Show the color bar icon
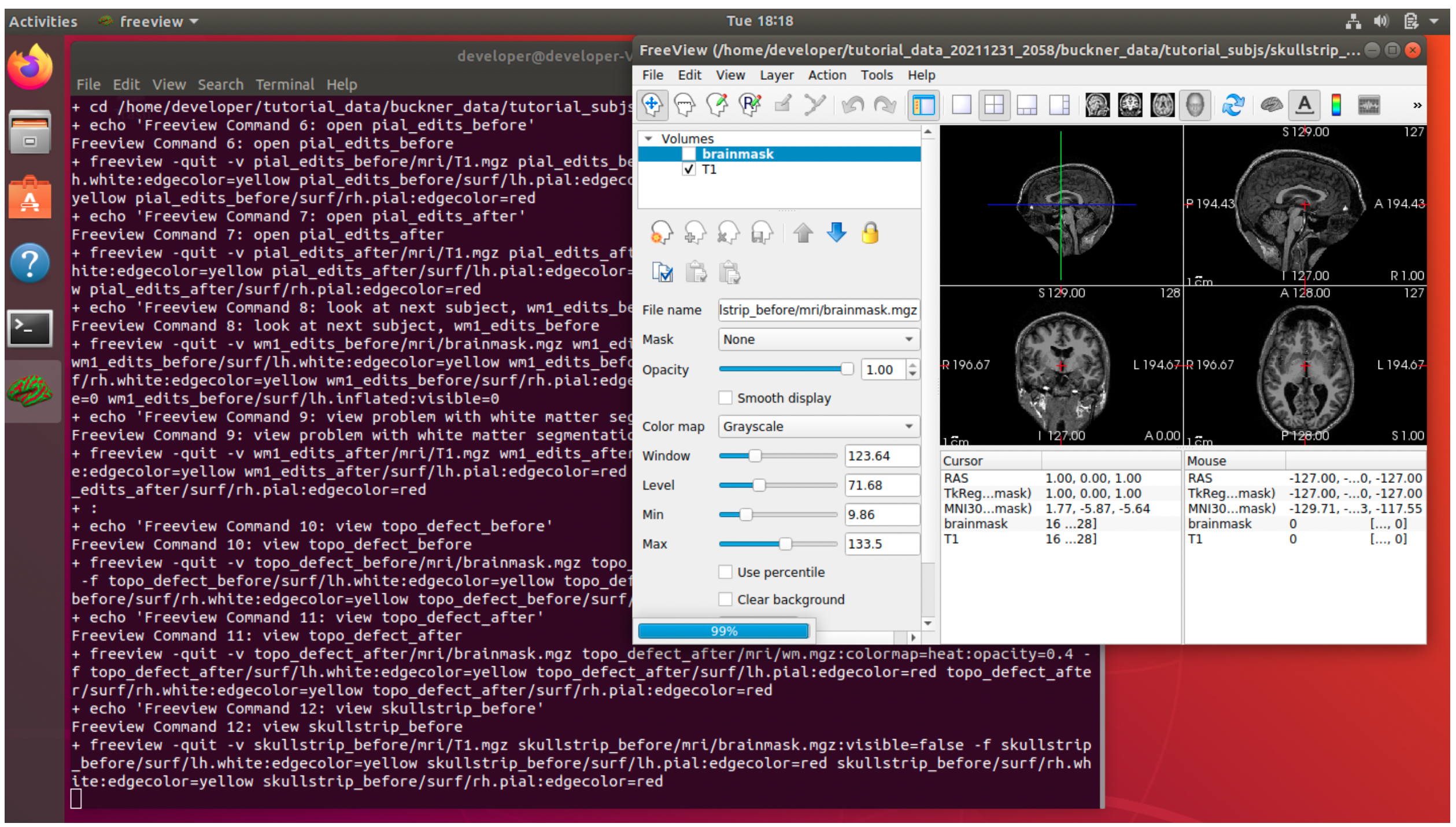 pyautogui.click(x=1336, y=105)
